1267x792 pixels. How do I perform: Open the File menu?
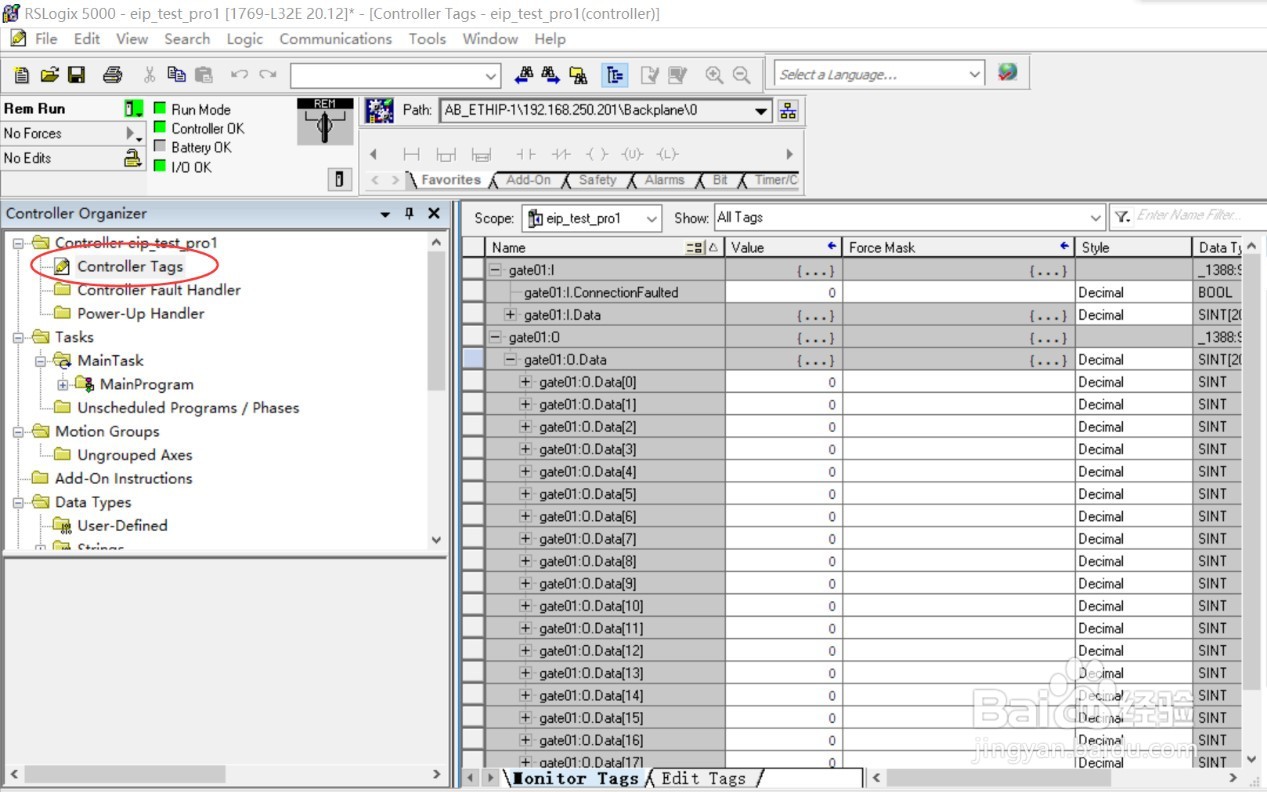click(x=46, y=39)
